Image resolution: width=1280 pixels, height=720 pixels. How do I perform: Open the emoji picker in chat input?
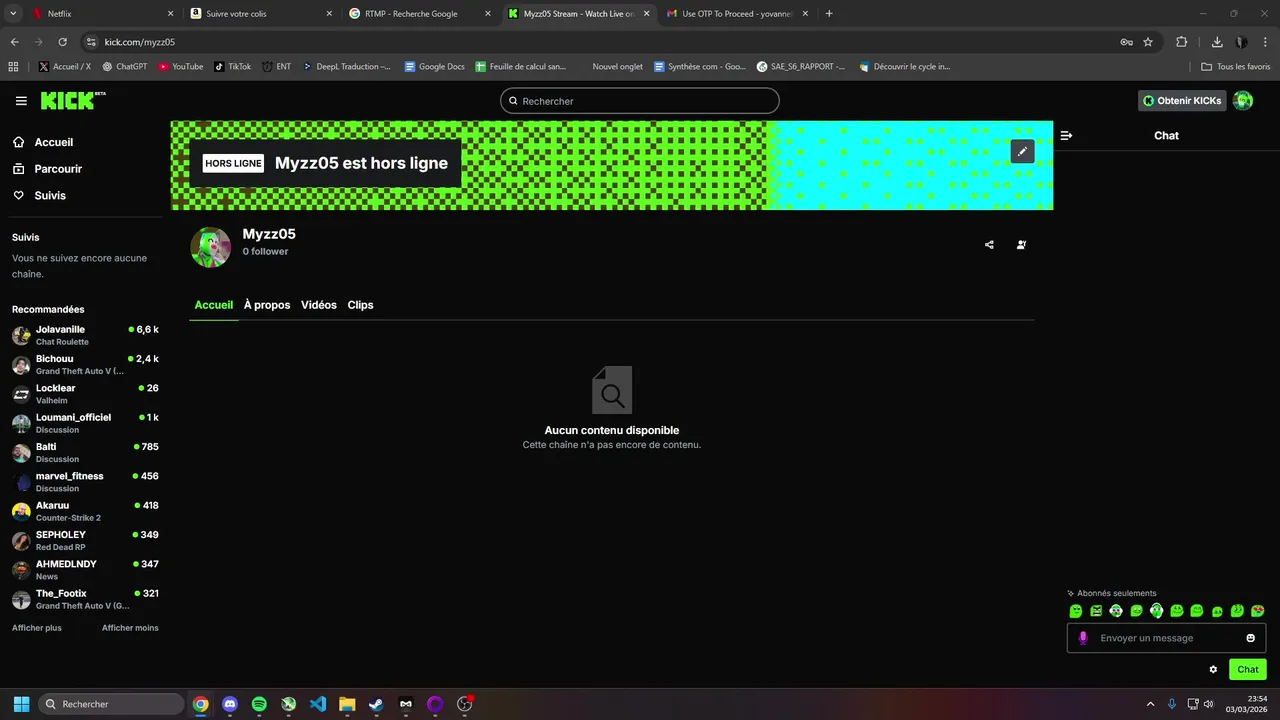[1251, 638]
